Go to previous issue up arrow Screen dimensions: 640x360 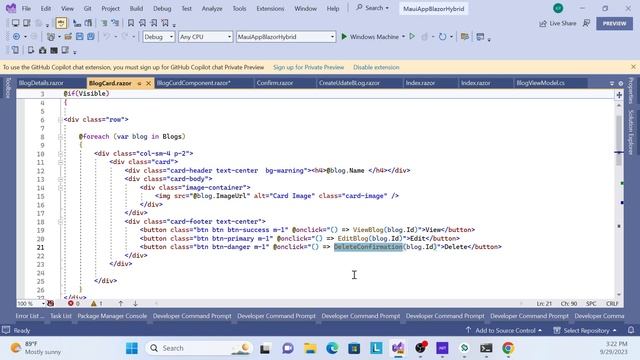(121, 303)
